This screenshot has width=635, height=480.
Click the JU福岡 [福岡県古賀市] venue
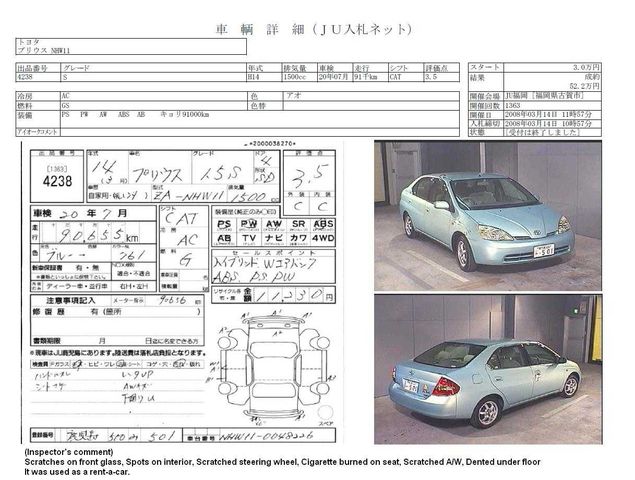(545, 96)
